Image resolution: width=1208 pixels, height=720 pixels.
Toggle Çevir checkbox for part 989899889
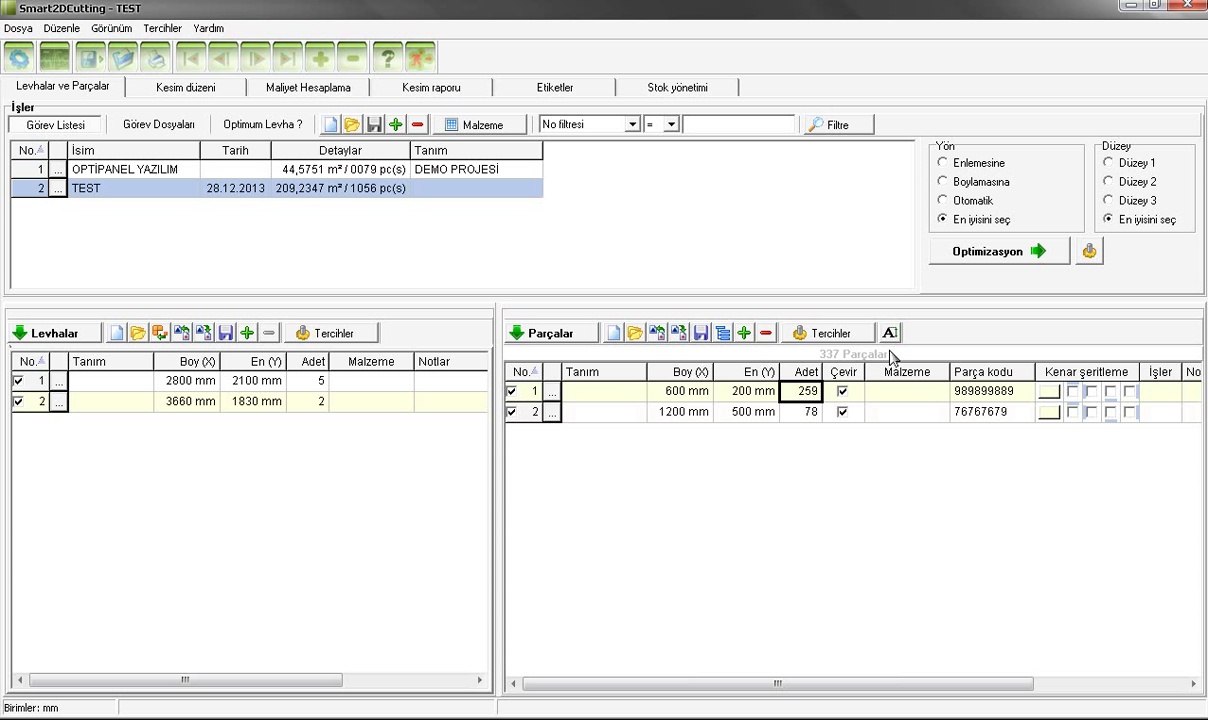click(x=842, y=391)
